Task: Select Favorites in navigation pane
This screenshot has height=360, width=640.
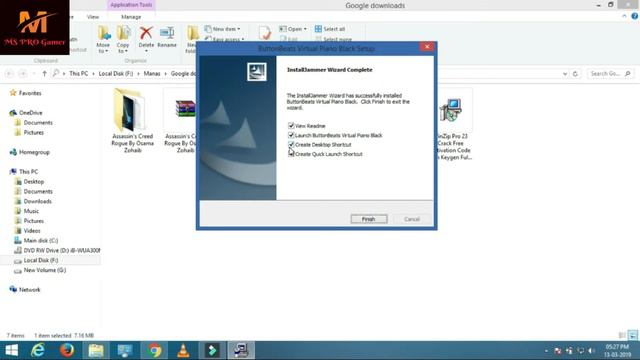Action: 26,93
